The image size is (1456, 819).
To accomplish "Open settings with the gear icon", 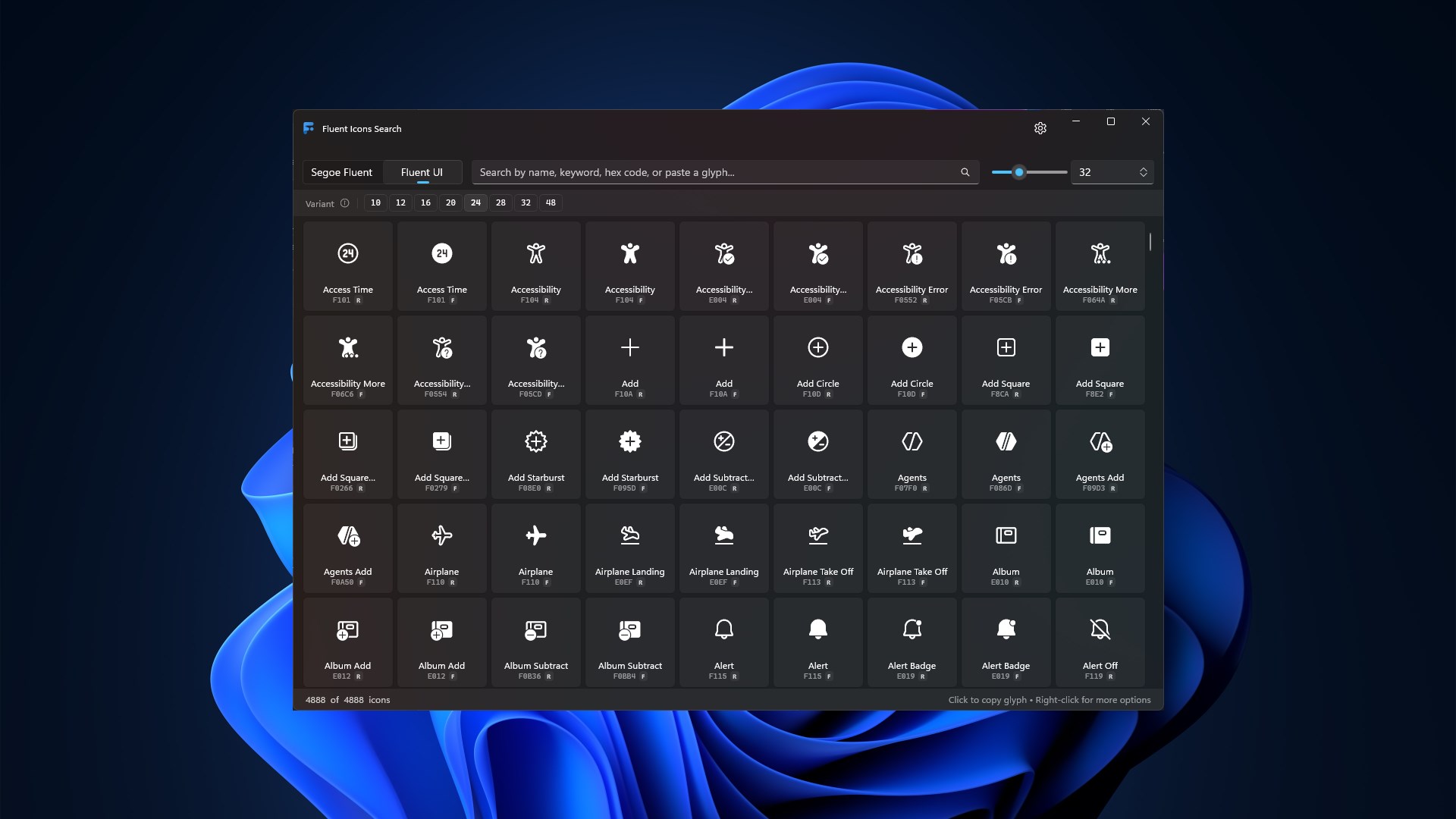I will coord(1040,128).
